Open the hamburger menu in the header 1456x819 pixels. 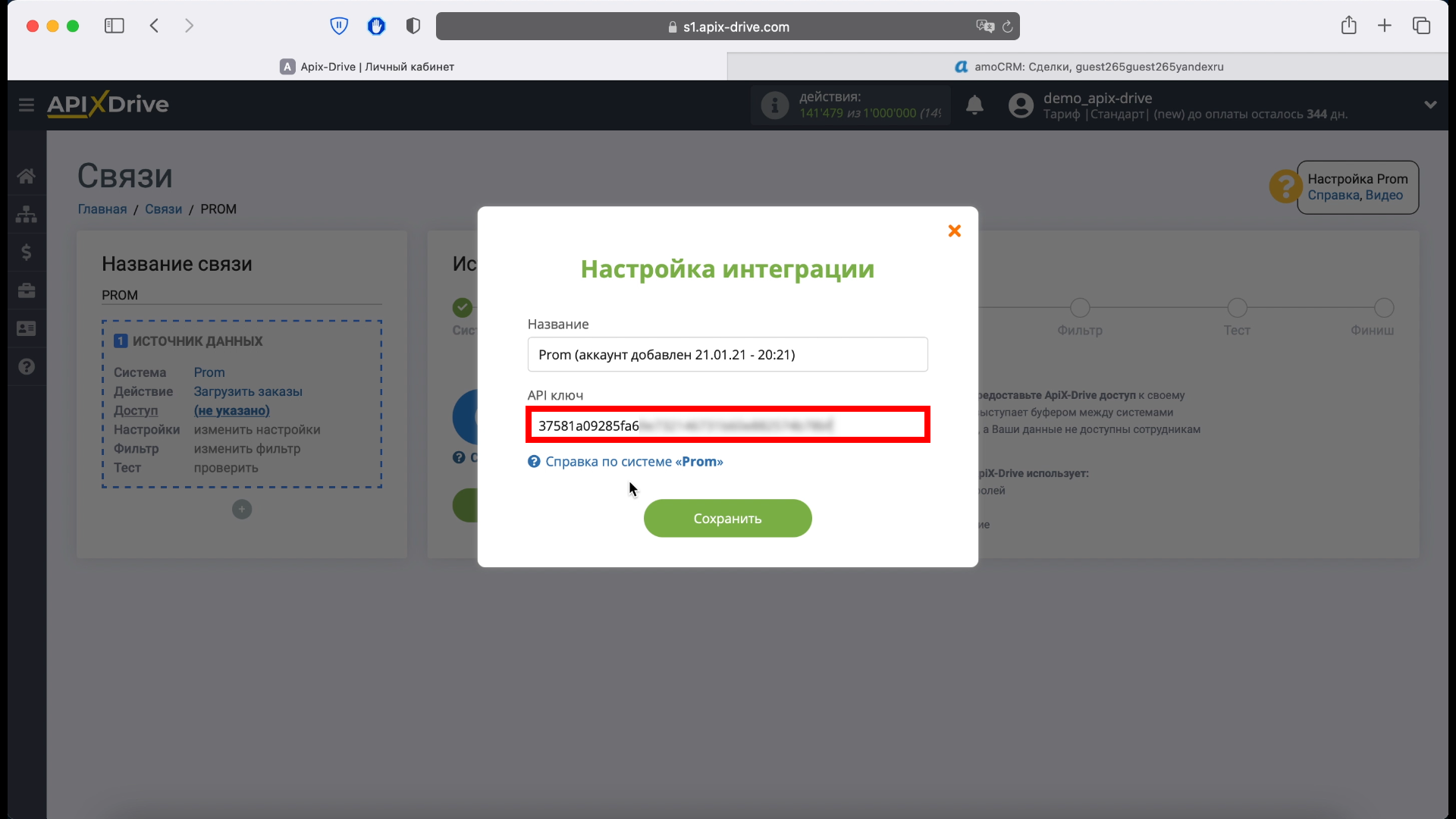[27, 105]
